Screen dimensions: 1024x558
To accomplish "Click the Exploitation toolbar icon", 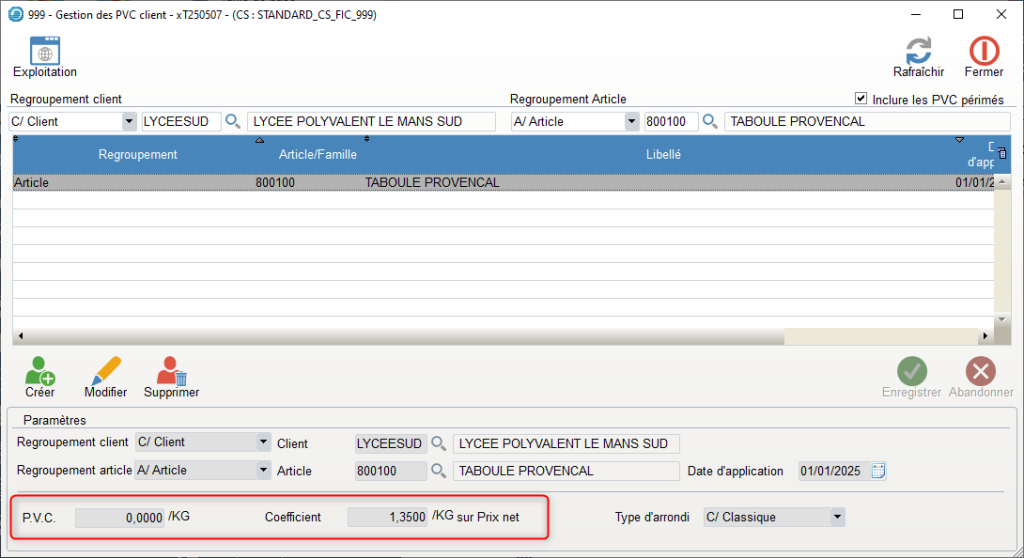I will coord(45,52).
